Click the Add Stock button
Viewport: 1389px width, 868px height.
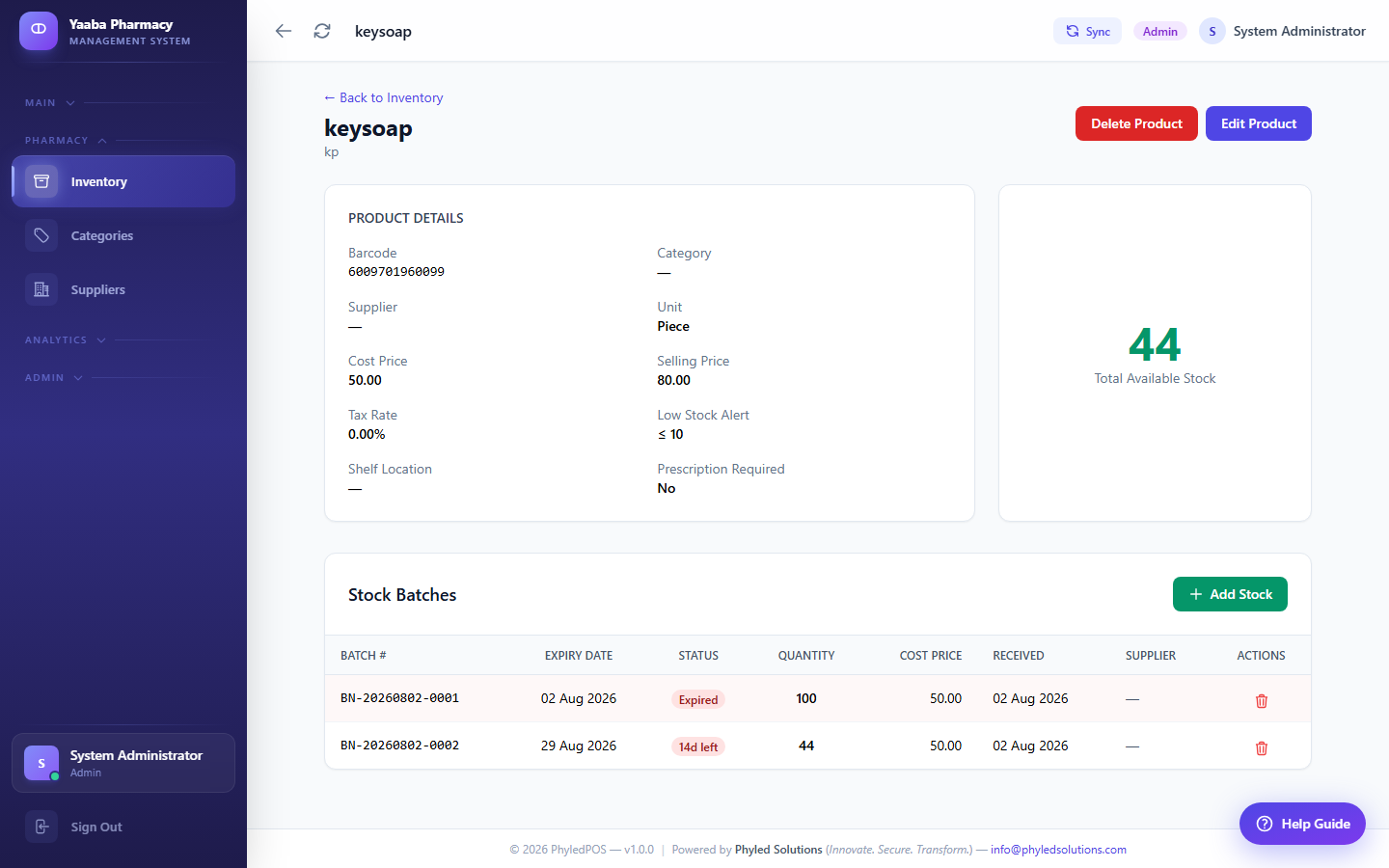[x=1230, y=594]
